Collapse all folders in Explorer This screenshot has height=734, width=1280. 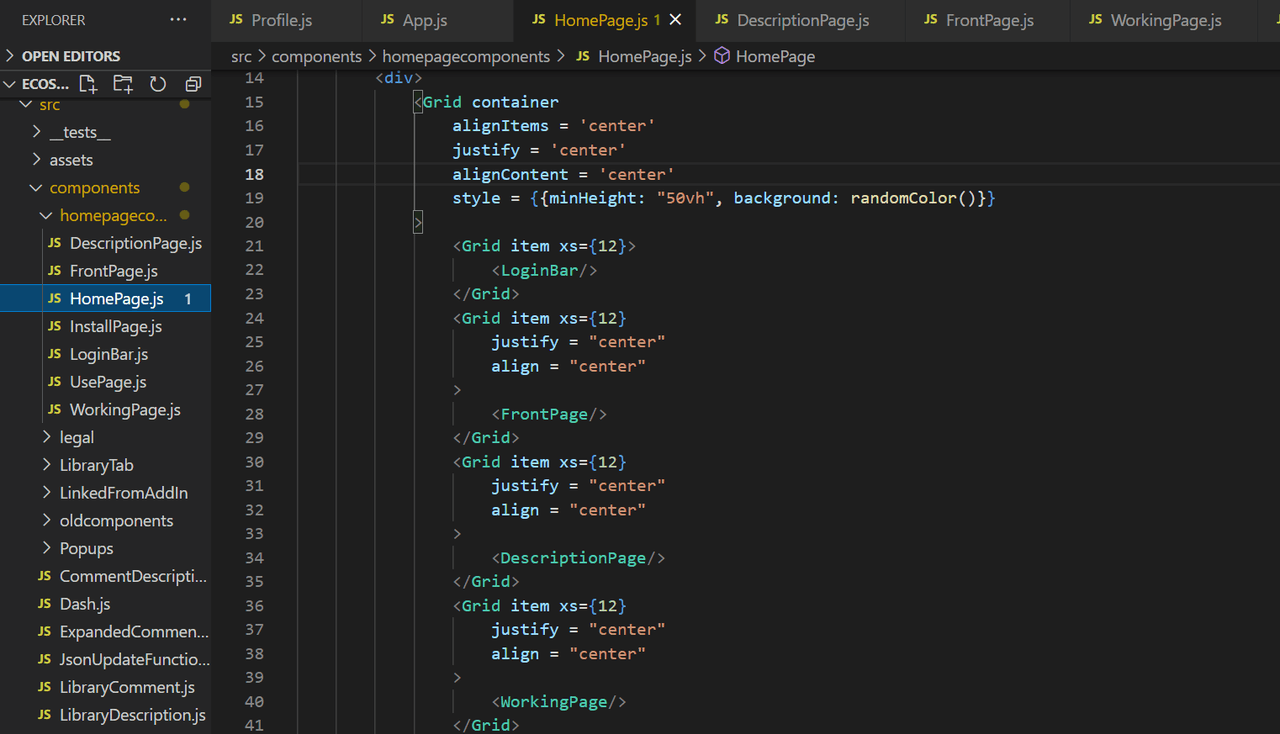tap(193, 84)
